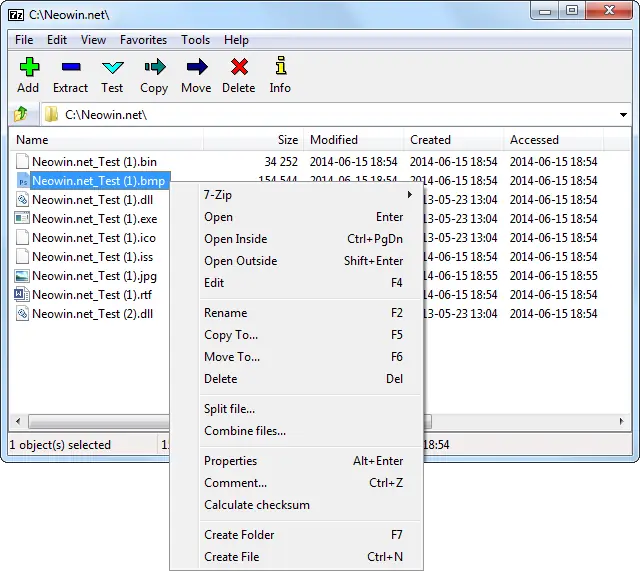
Task: Select file Neowin.net_Test (1).bin
Action: tap(94, 162)
